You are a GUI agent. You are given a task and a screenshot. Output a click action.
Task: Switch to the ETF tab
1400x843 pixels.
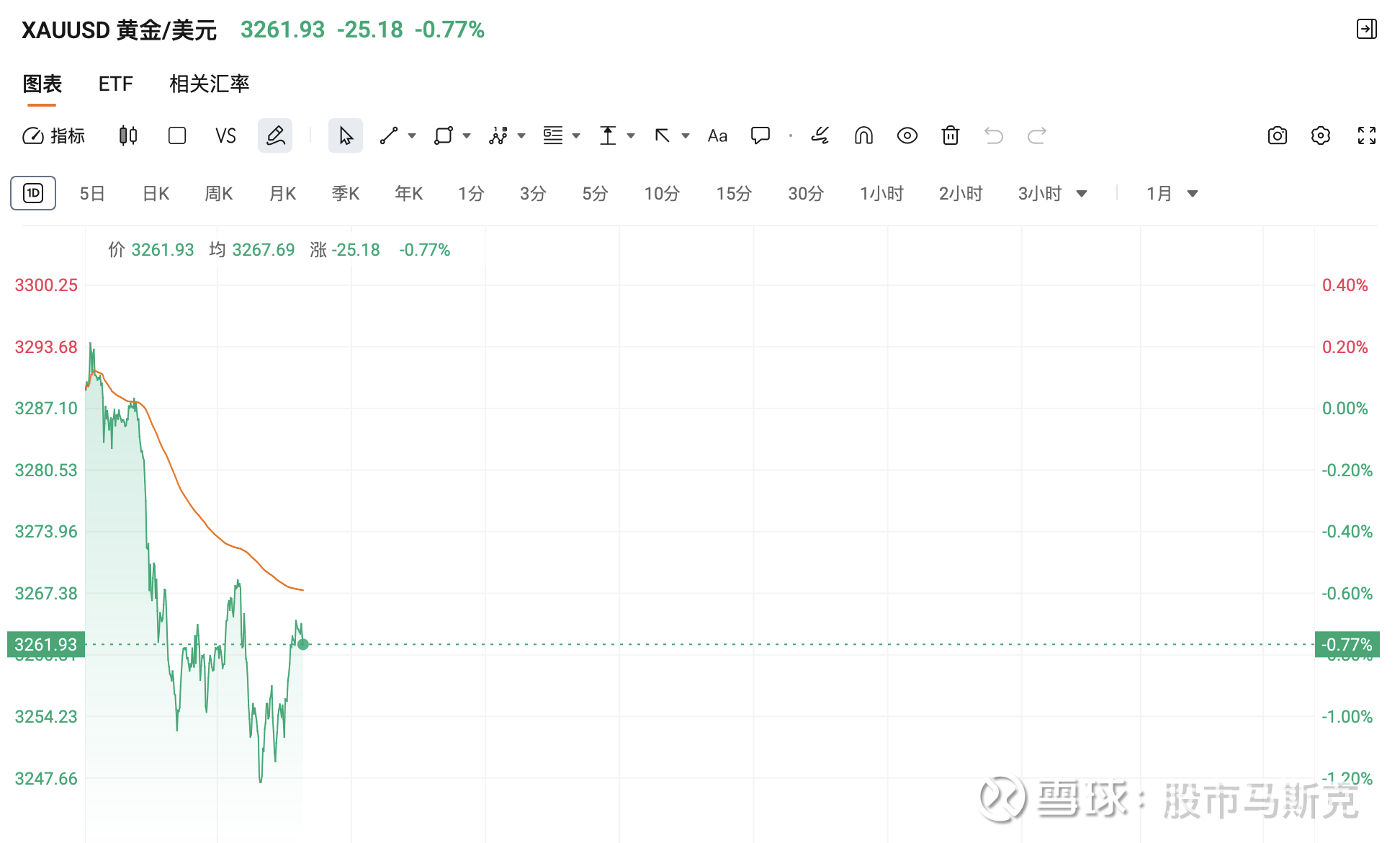[x=115, y=84]
